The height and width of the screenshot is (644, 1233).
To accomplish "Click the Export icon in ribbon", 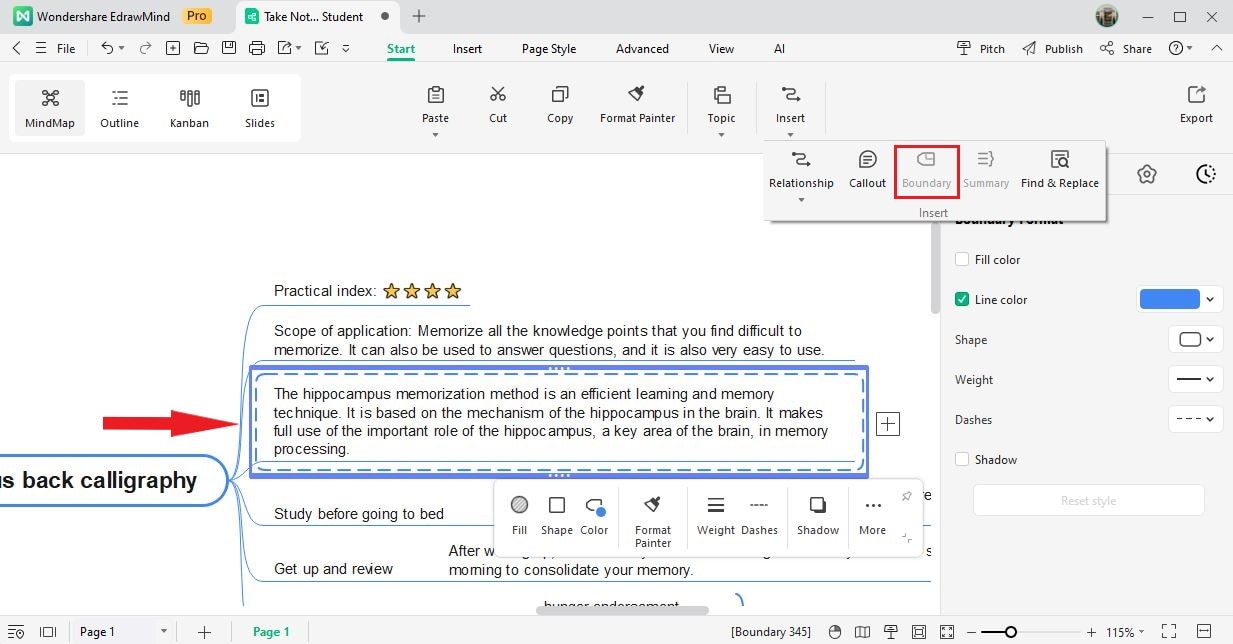I will click(x=1196, y=94).
